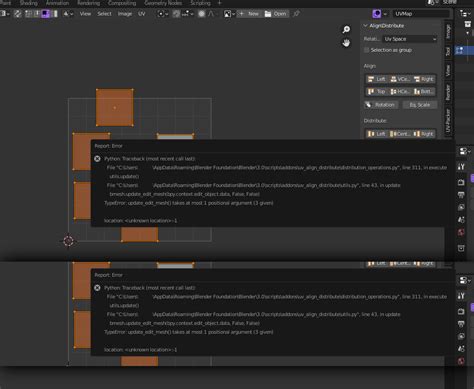The width and height of the screenshot is (474, 389).
Task: Open the Select menu
Action: pyautogui.click(x=104, y=14)
